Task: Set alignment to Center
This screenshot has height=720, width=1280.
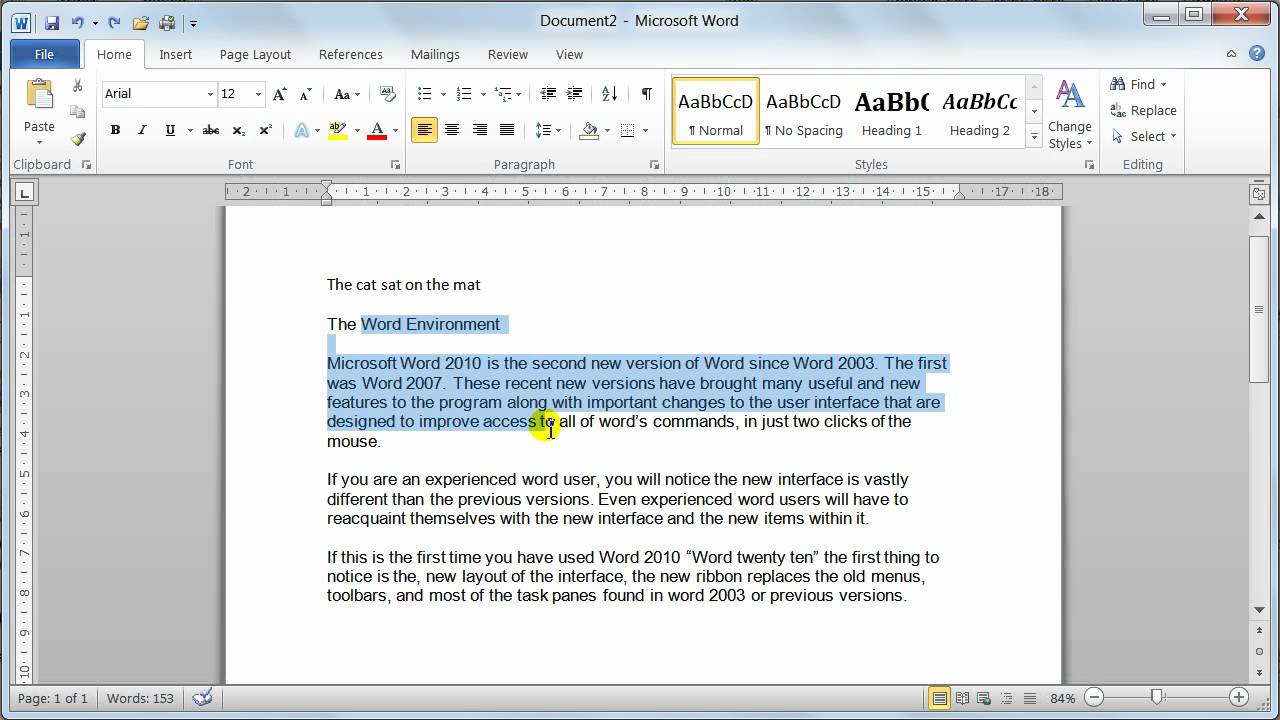Action: pos(452,130)
